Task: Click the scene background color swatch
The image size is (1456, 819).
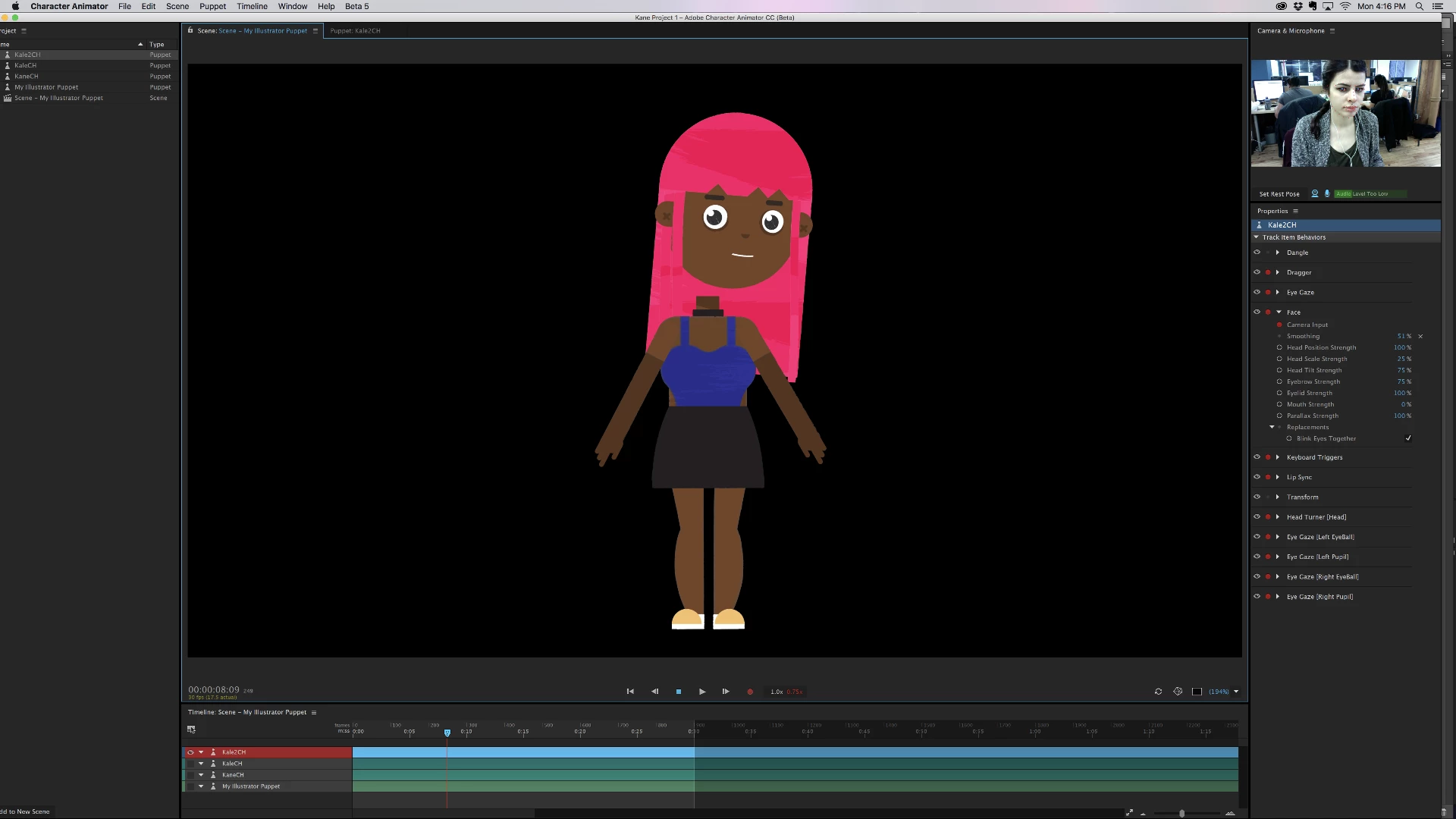Action: tap(1197, 692)
